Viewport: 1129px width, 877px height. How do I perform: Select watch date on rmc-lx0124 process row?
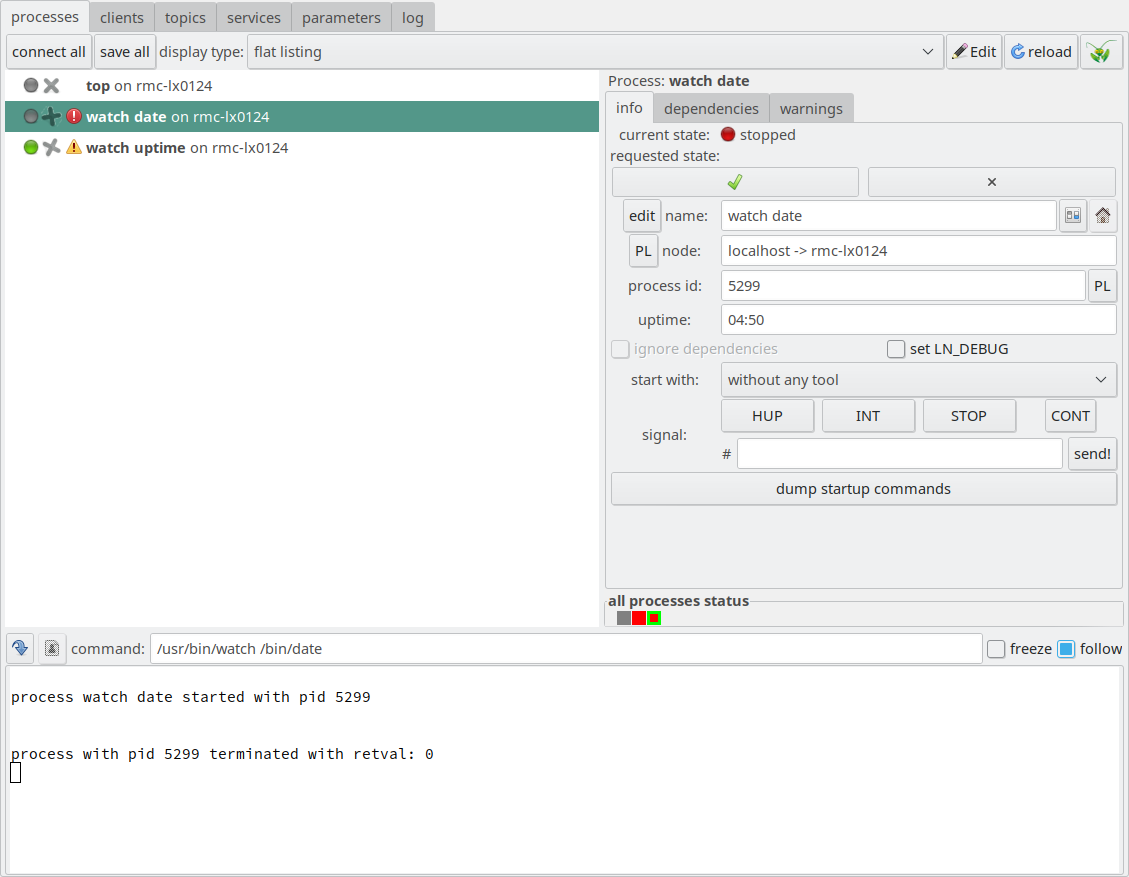pyautogui.click(x=302, y=117)
